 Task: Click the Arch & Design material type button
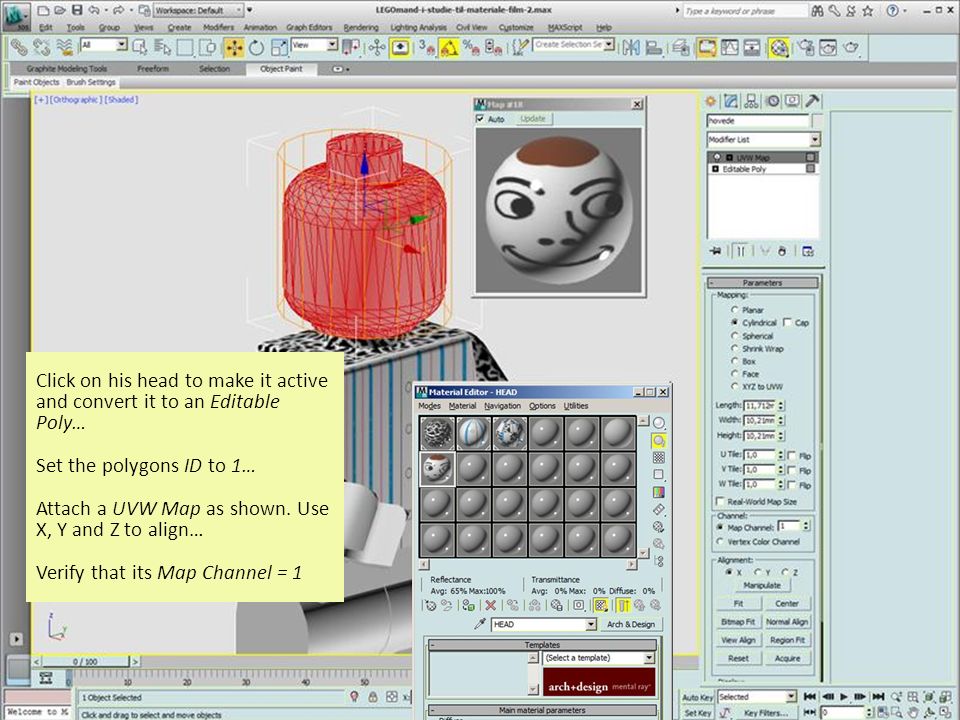[631, 624]
